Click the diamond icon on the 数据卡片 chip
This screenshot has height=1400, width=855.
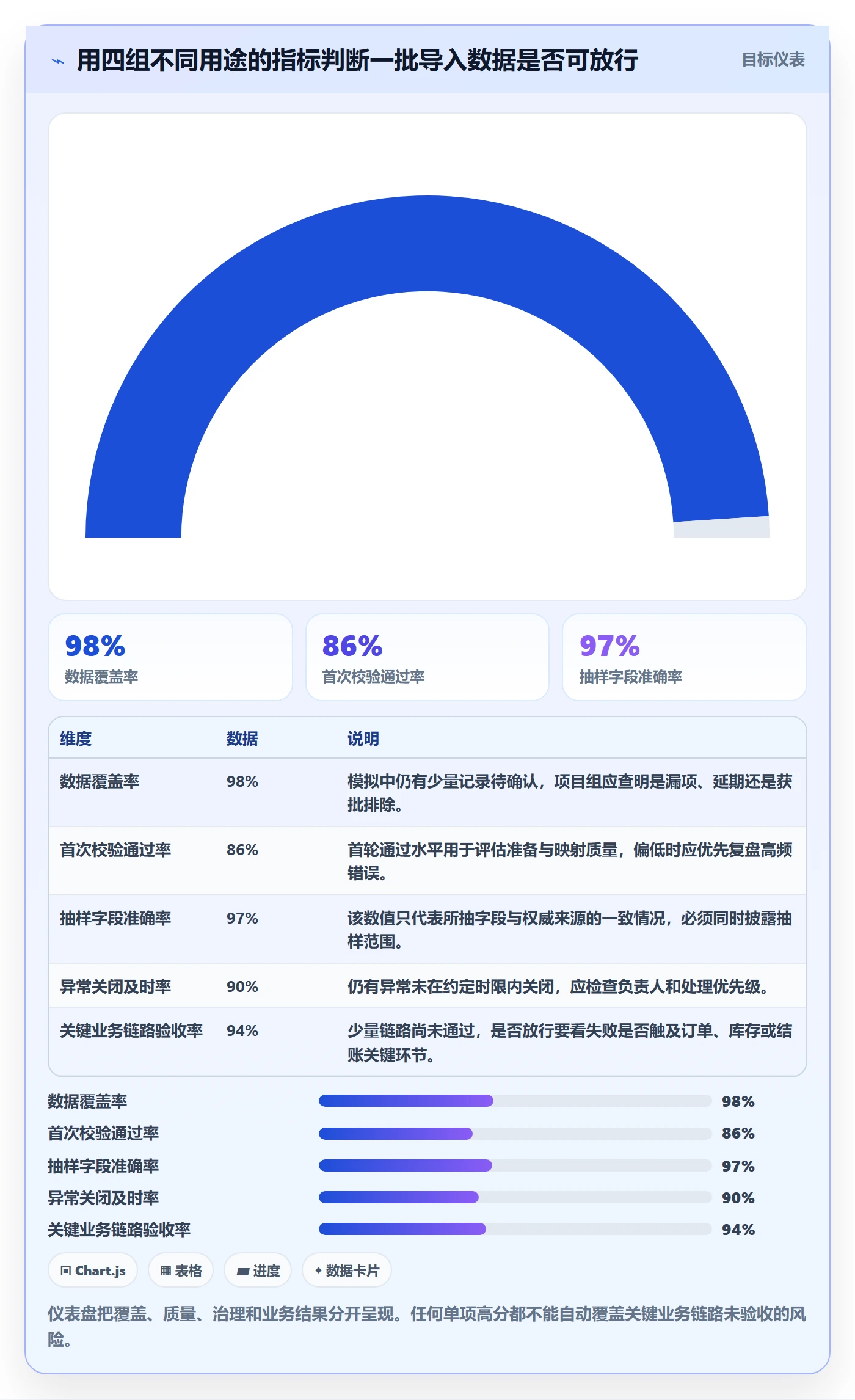click(318, 1271)
